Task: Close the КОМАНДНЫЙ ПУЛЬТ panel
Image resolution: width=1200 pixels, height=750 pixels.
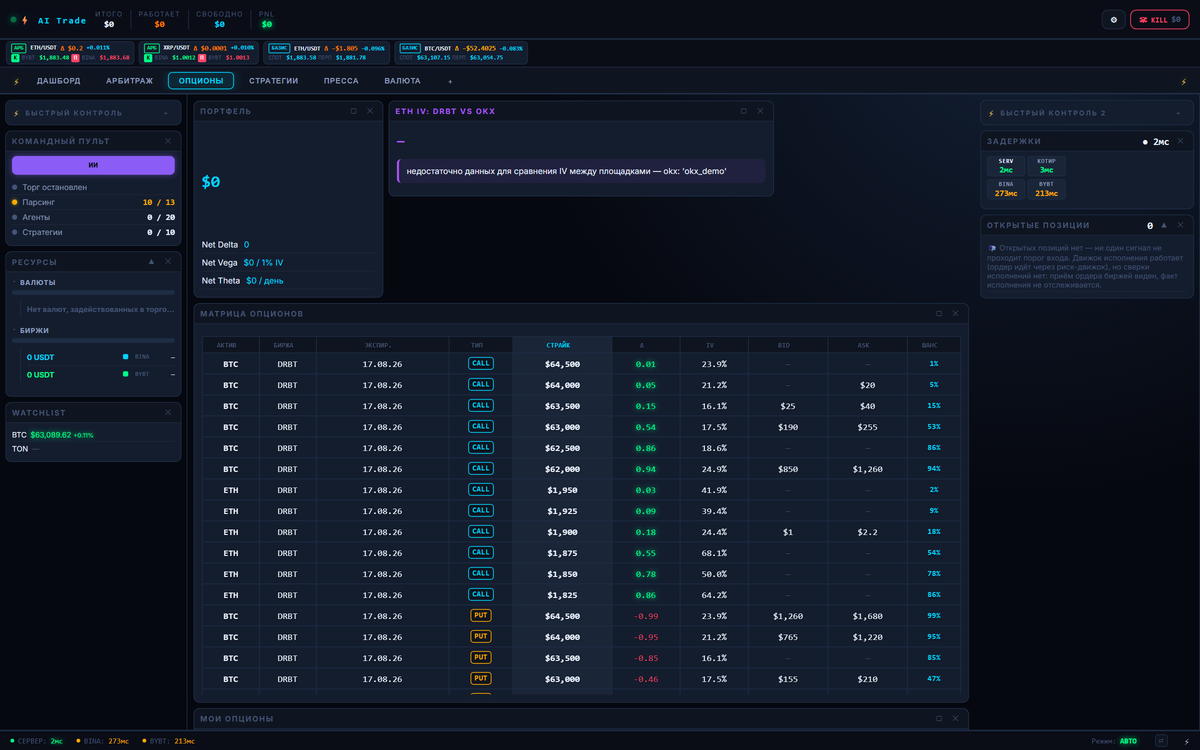Action: [168, 141]
